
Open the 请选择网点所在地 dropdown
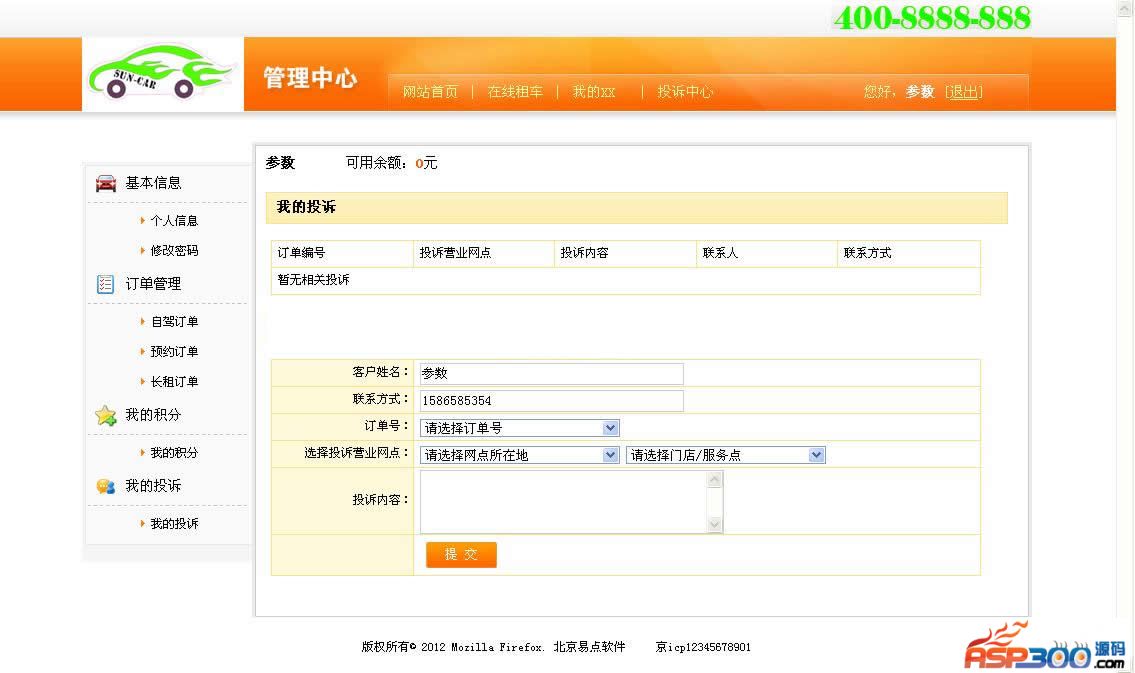(x=520, y=455)
